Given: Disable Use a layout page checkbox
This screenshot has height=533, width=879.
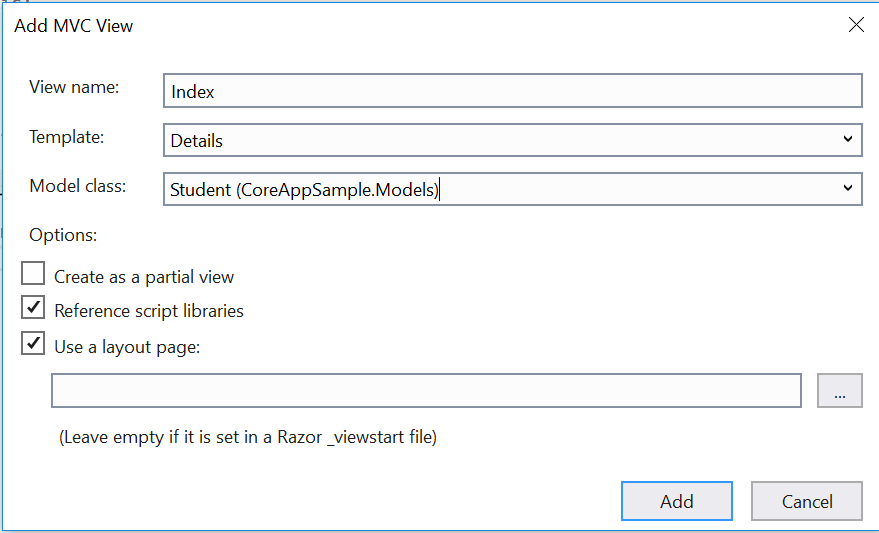Looking at the screenshot, I should [33, 344].
